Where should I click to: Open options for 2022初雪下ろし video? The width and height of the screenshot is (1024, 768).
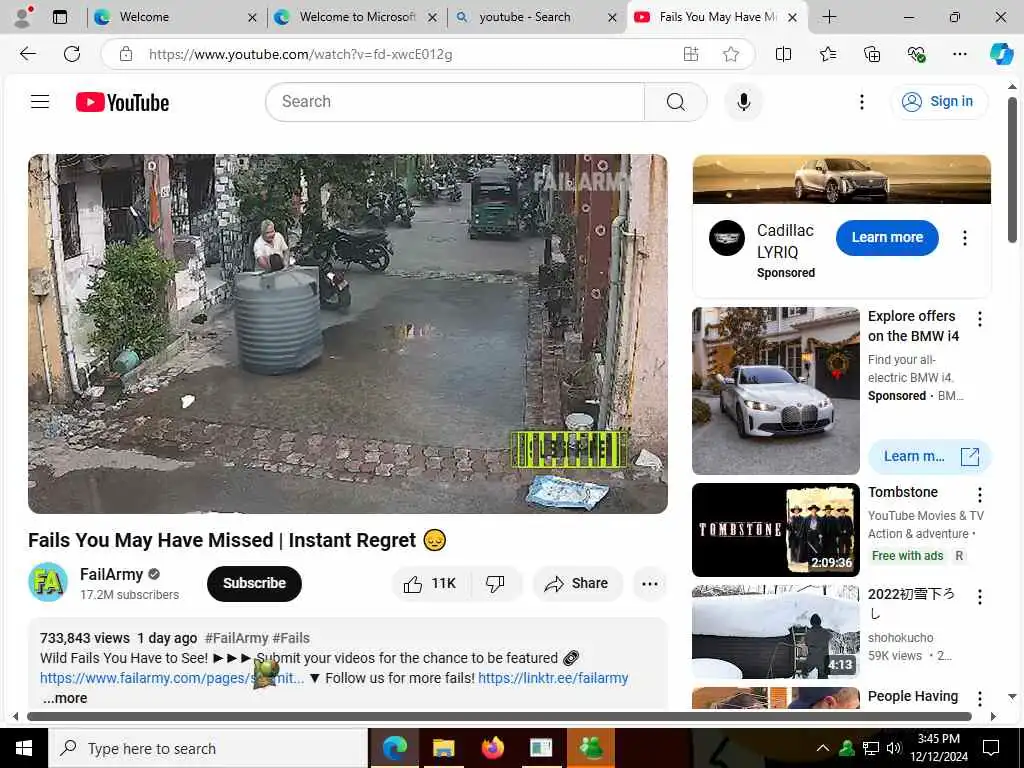[x=980, y=596]
